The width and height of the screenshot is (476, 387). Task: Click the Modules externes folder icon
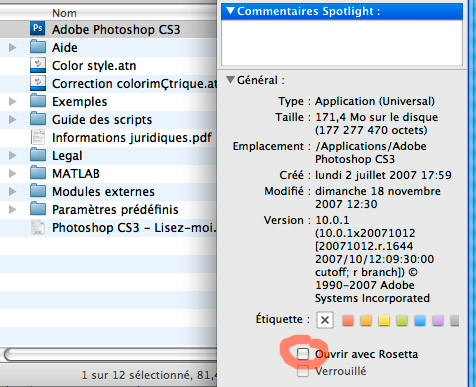(38, 191)
